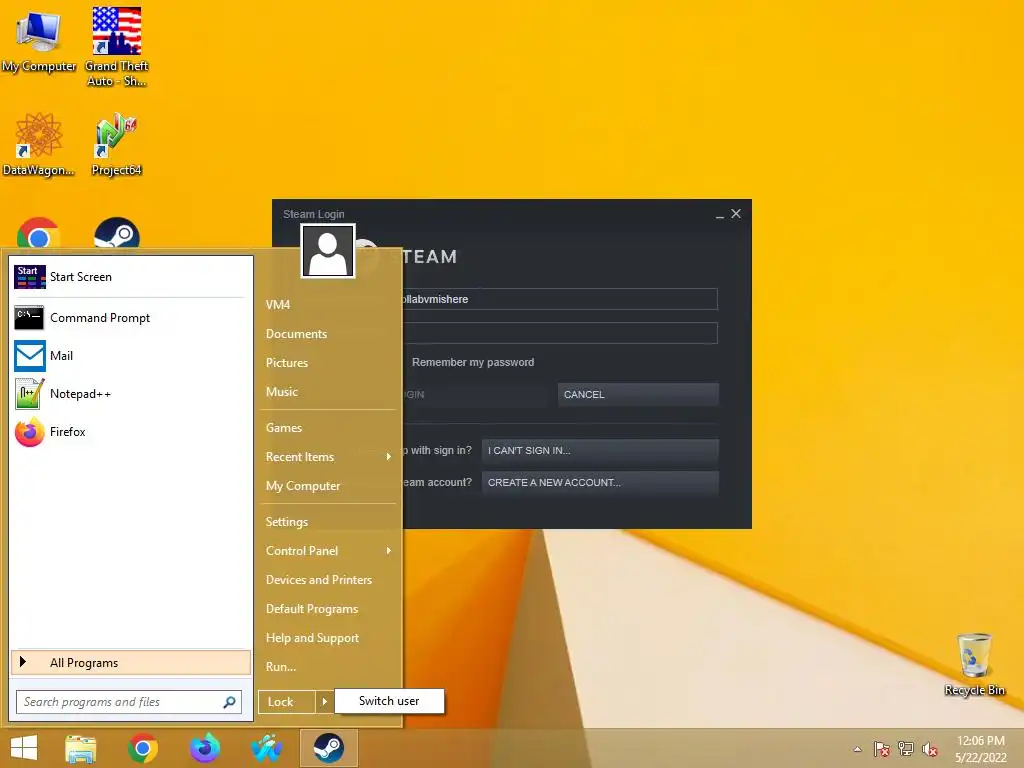1024x768 pixels.
Task: Launch Command Prompt from the Start menu
Action: (x=131, y=318)
